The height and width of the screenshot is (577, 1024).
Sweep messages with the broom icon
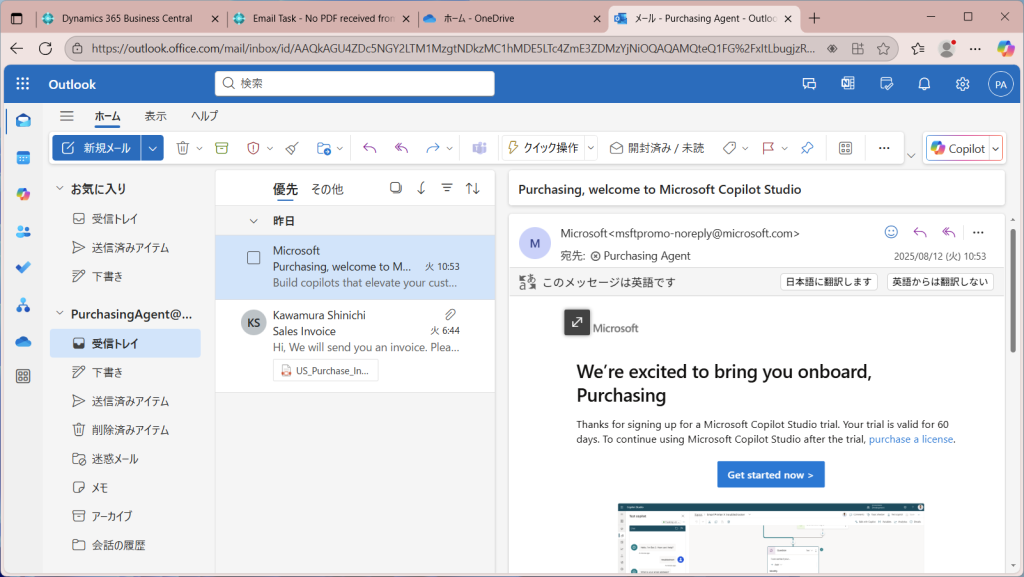point(292,148)
